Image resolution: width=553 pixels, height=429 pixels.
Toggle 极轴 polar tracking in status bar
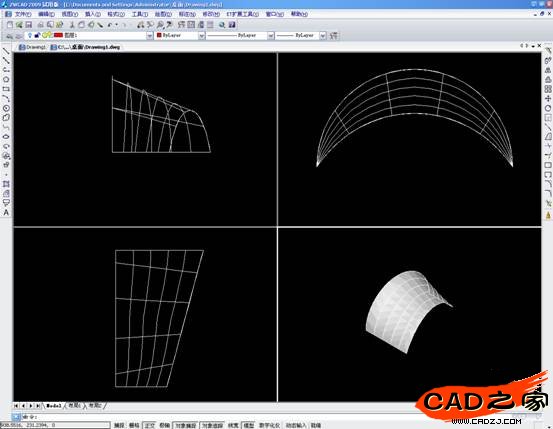(165, 425)
